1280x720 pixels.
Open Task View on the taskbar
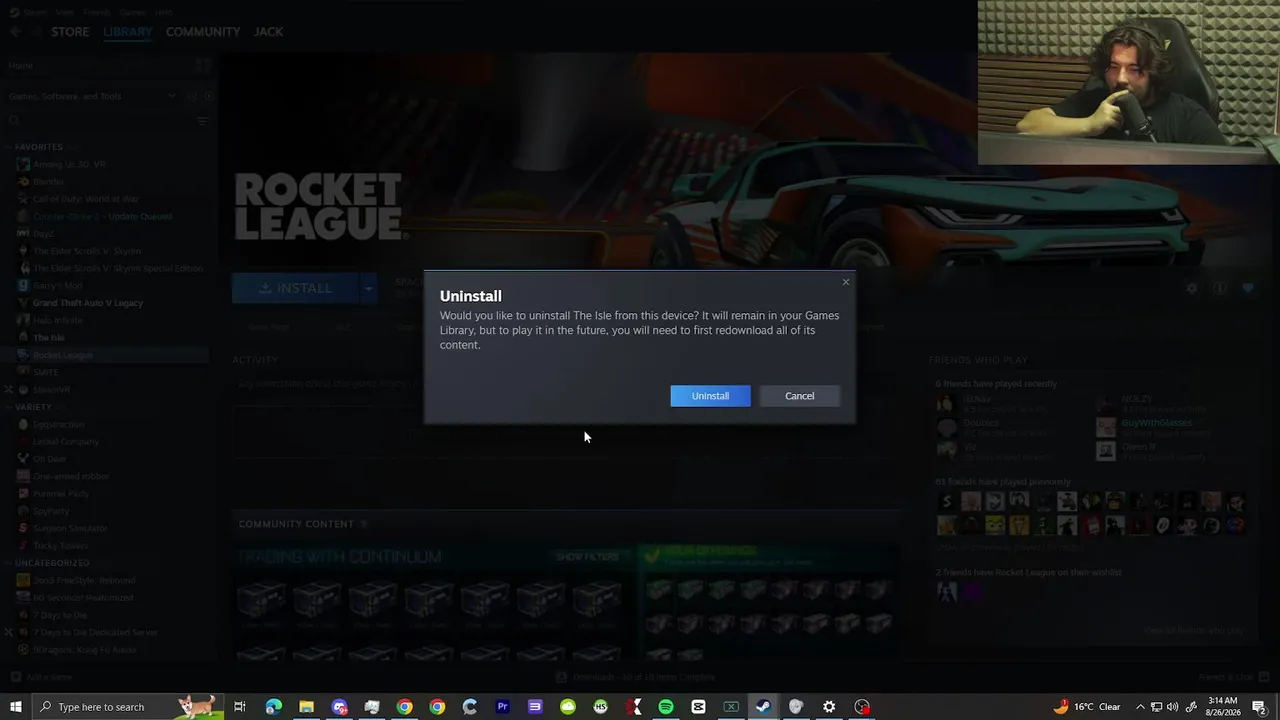pyautogui.click(x=240, y=707)
